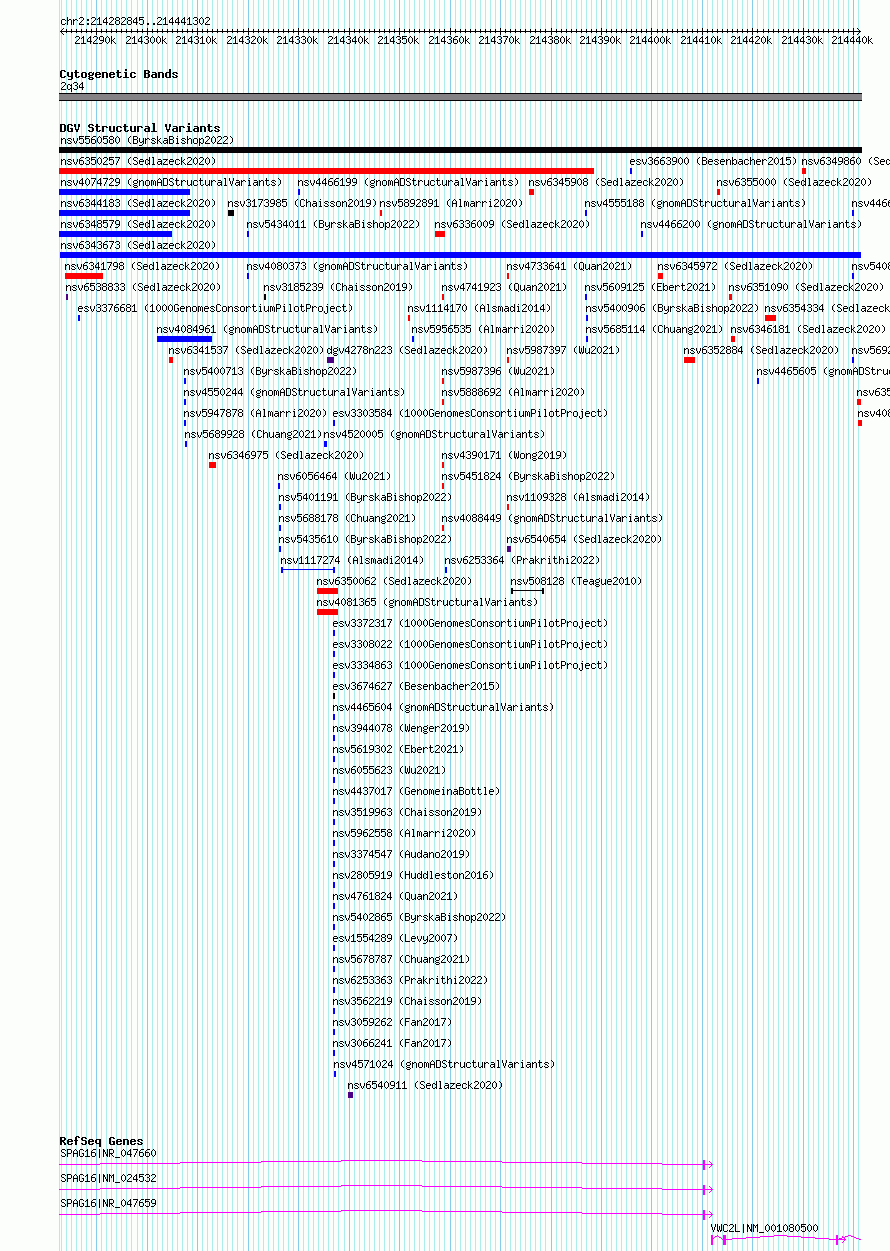890x1251 pixels.
Task: Click the esv3663900 (Besenbacher2015) label
Action: [713, 161]
